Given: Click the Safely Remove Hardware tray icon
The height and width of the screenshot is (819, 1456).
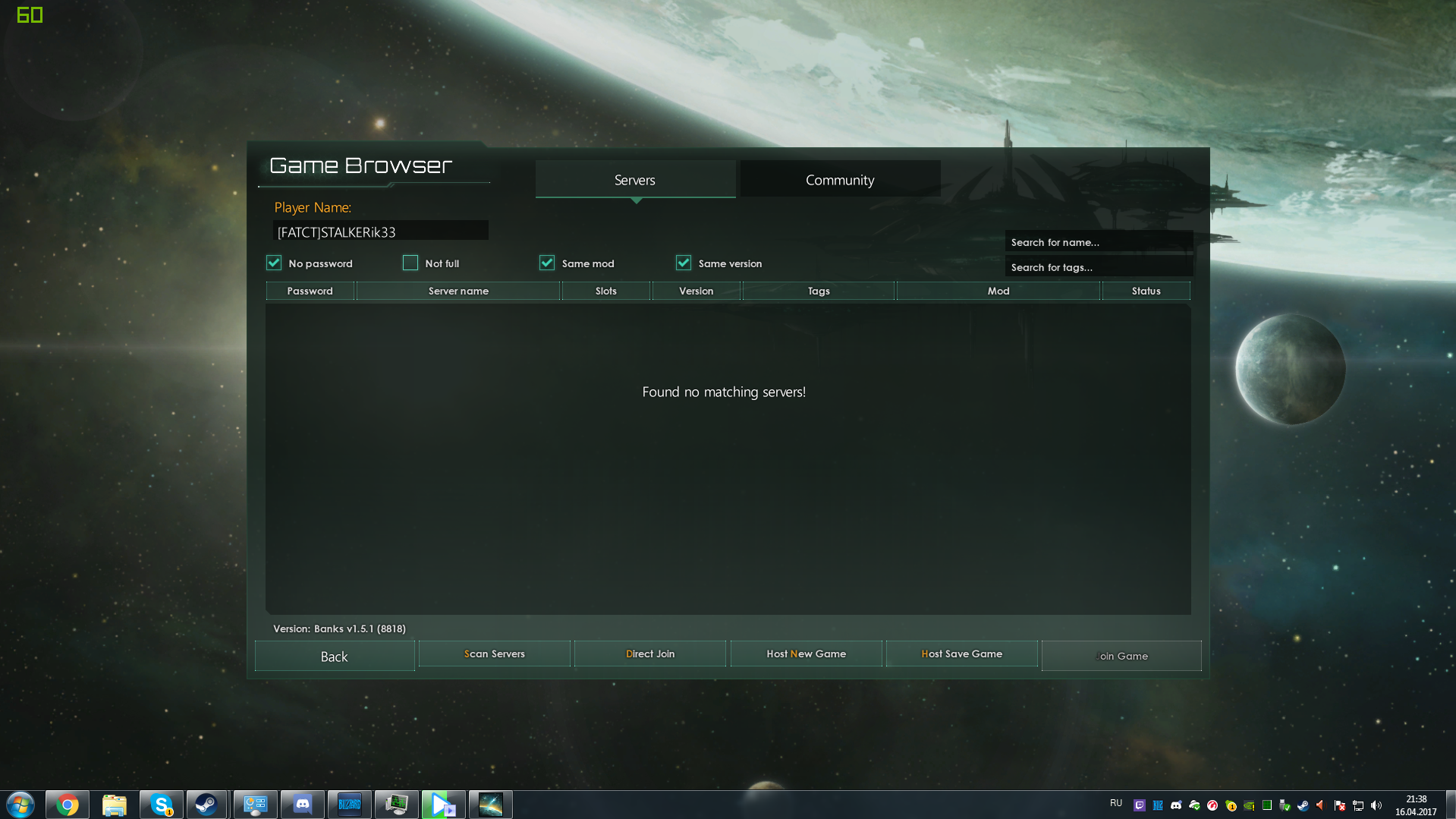Looking at the screenshot, I should (1285, 805).
